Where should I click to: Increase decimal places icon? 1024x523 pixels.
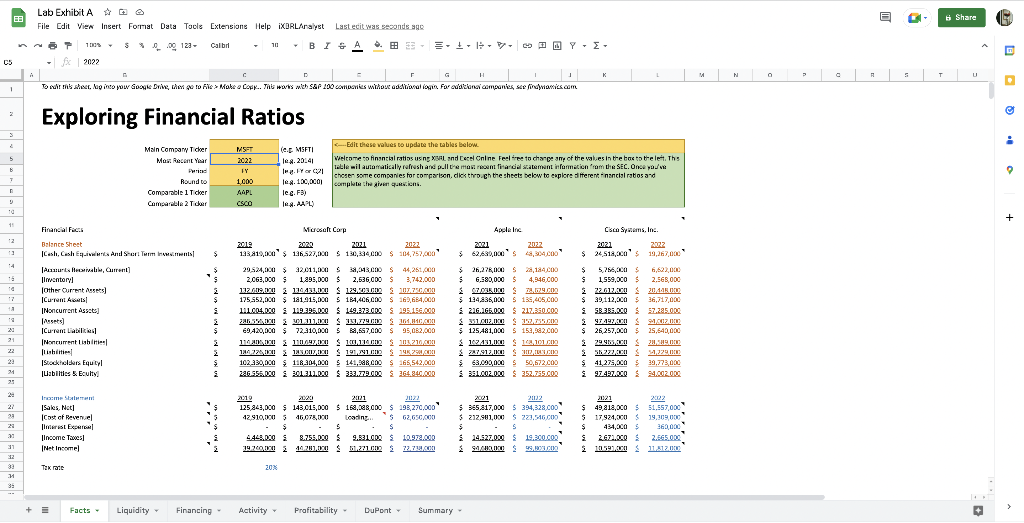(x=172, y=46)
